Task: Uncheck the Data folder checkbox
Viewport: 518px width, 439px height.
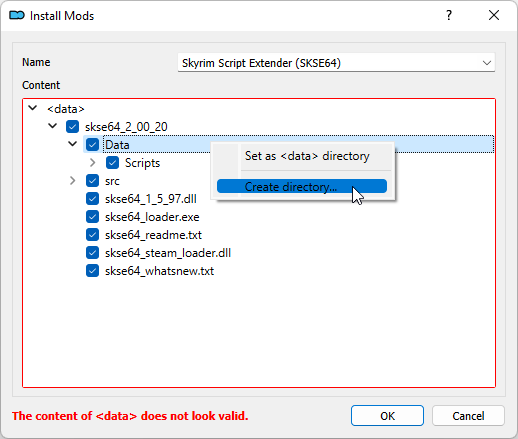Action: click(92, 145)
